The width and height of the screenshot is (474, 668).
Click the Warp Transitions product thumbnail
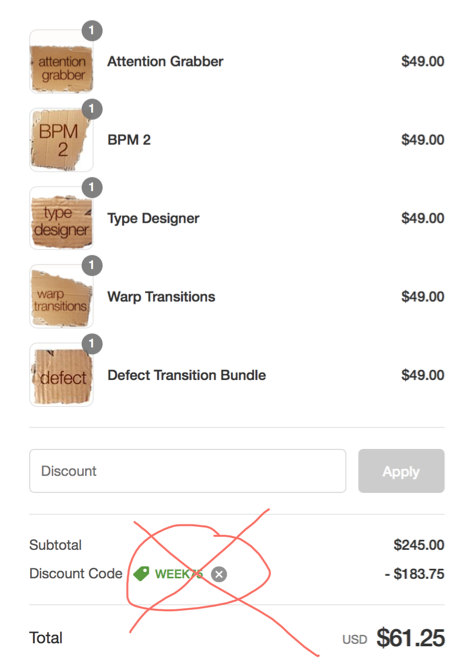(61, 297)
